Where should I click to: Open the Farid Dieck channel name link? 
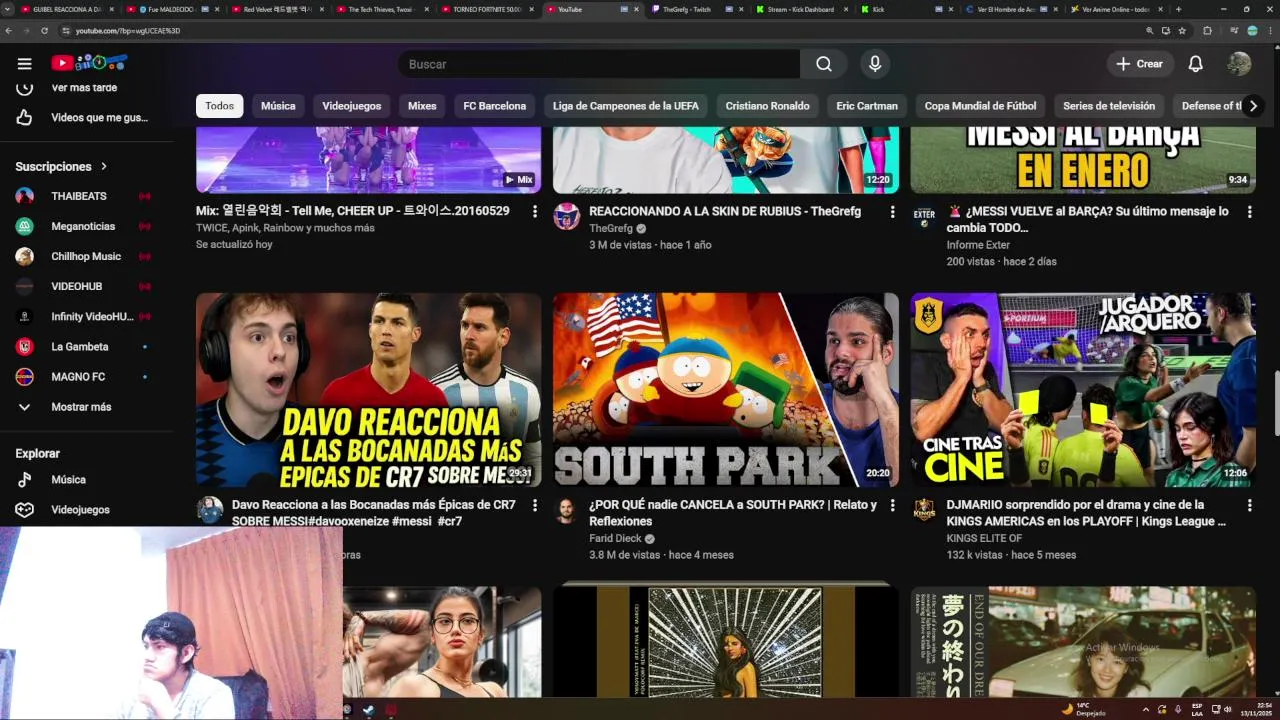pos(615,538)
